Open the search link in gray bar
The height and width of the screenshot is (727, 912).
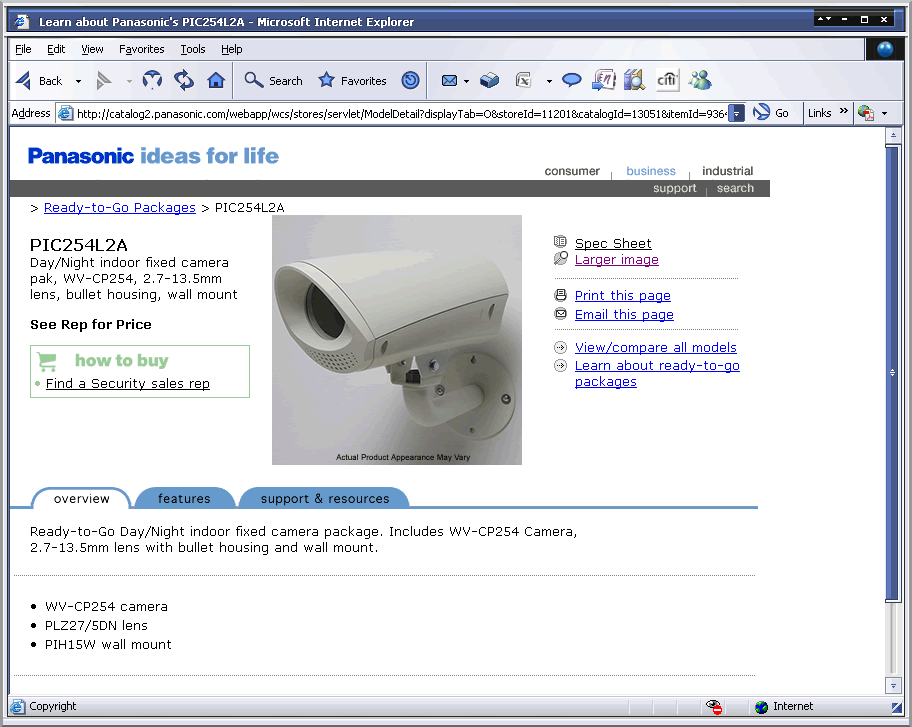[x=735, y=188]
